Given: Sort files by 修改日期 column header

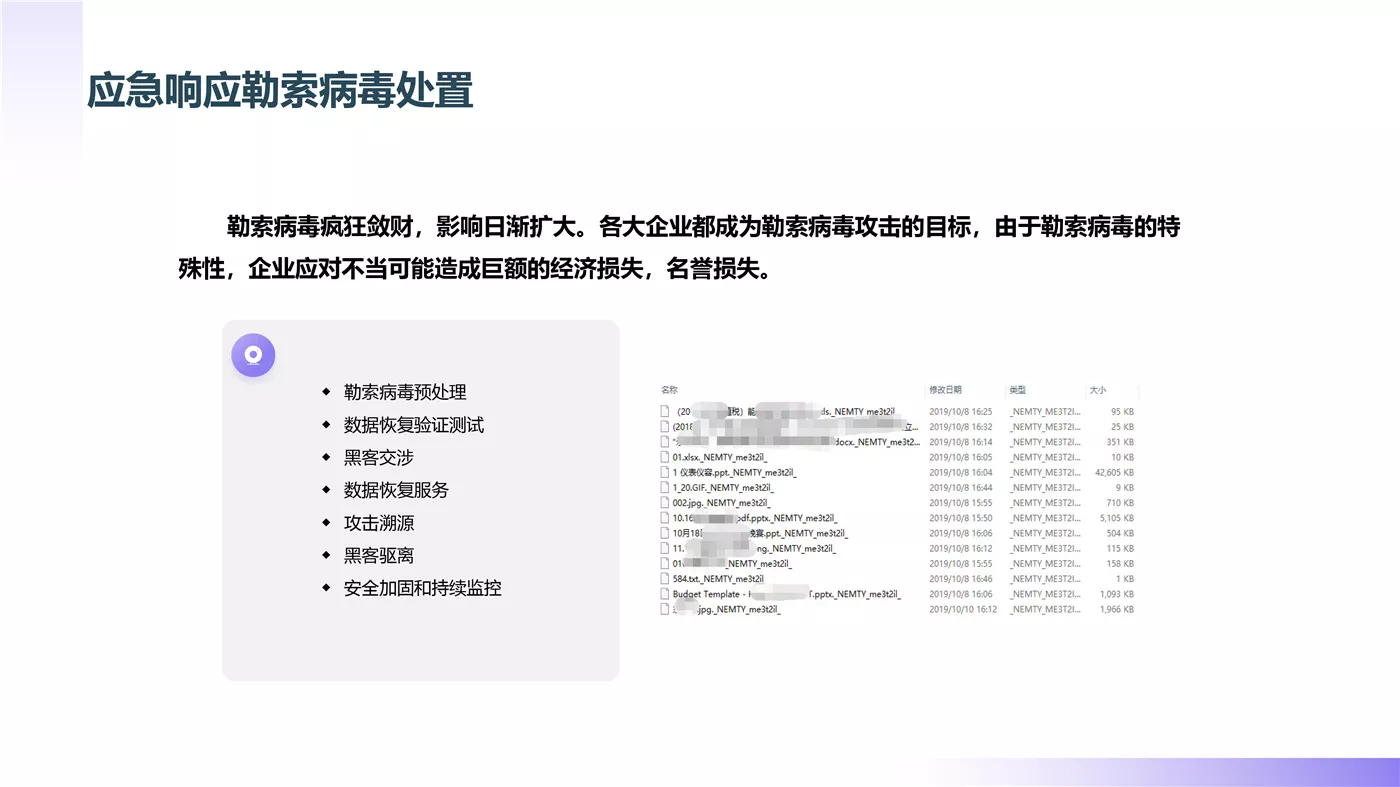Looking at the screenshot, I should click(x=945, y=390).
